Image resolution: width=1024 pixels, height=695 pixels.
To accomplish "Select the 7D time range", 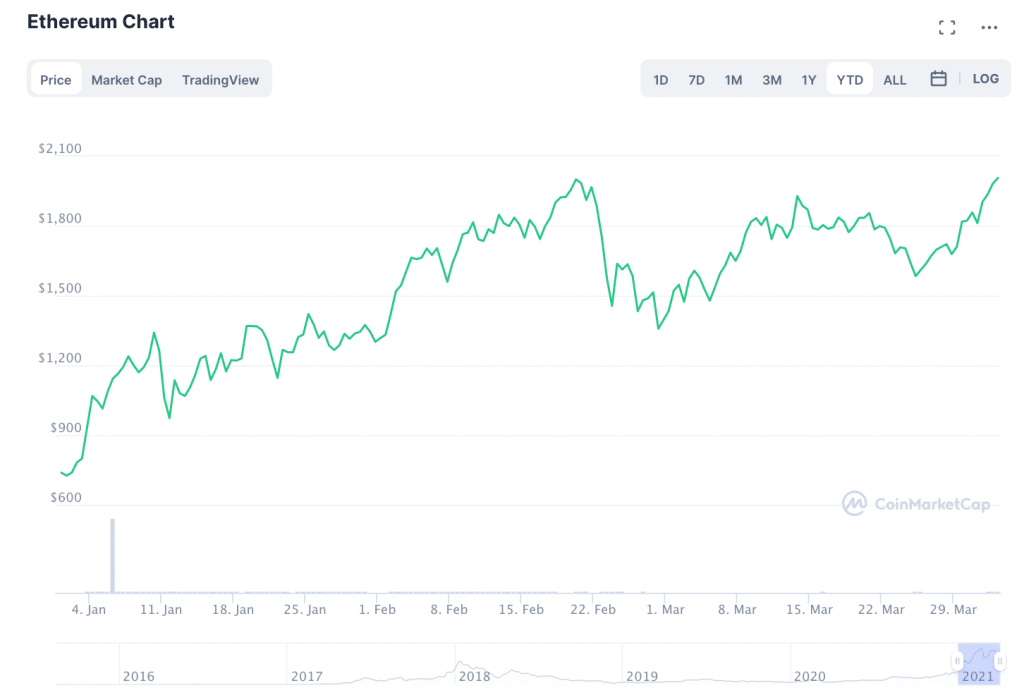I will pos(696,80).
